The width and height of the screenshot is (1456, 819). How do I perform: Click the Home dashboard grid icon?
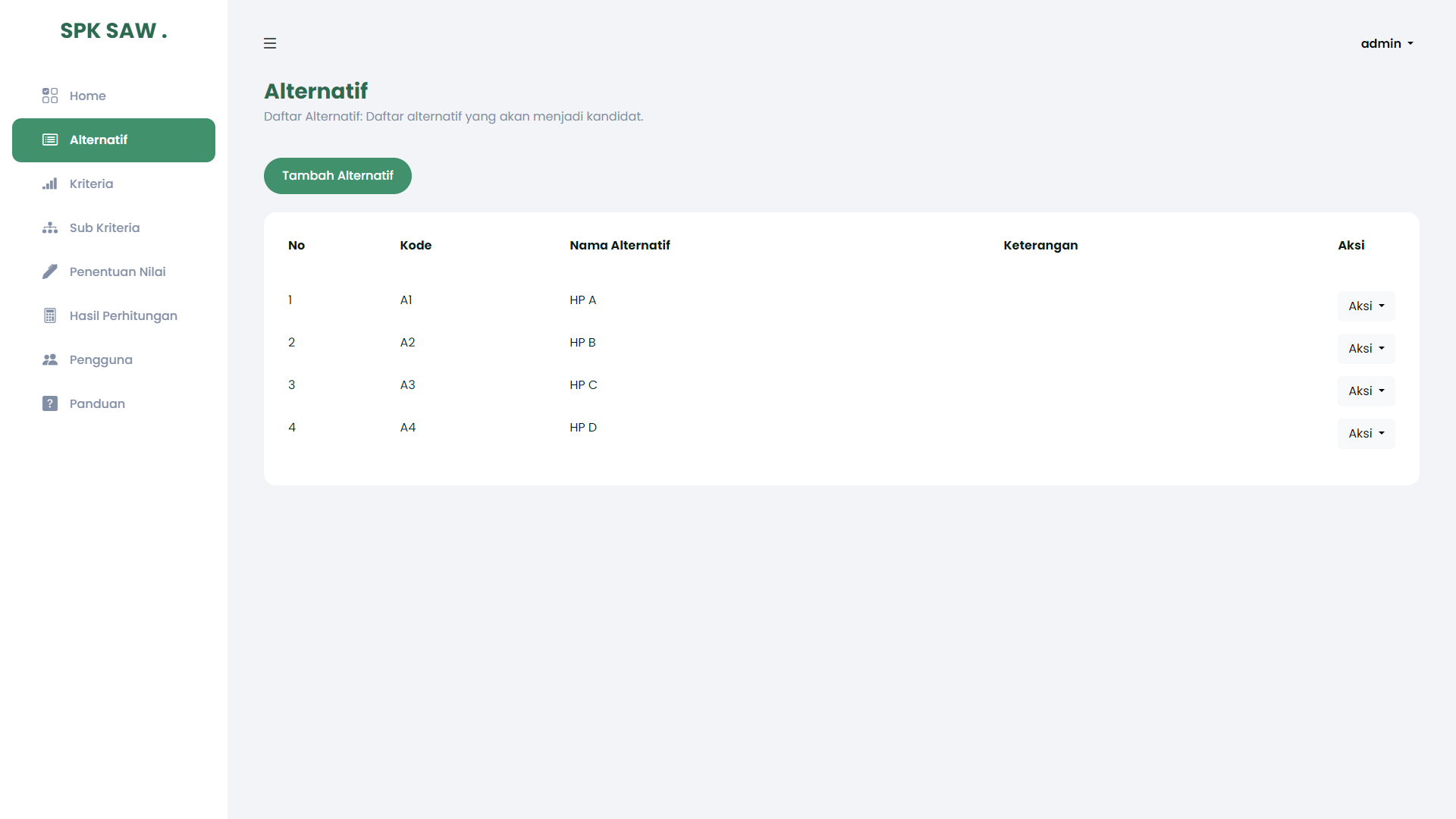tap(50, 96)
